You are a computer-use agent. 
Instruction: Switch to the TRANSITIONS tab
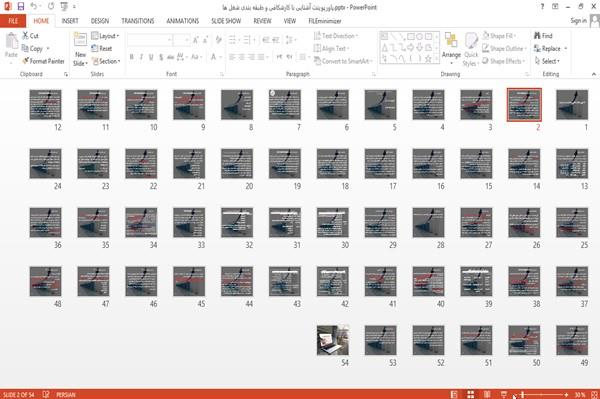138,21
